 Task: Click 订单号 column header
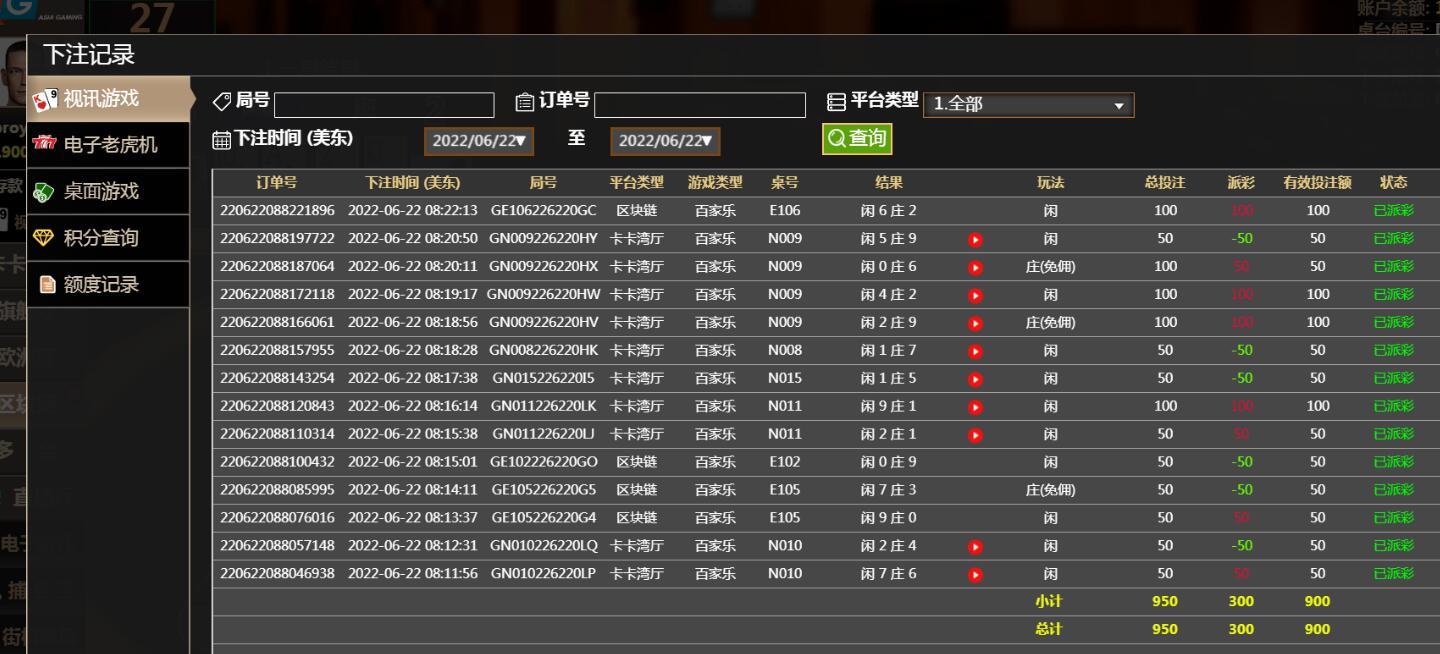pyautogui.click(x=277, y=183)
